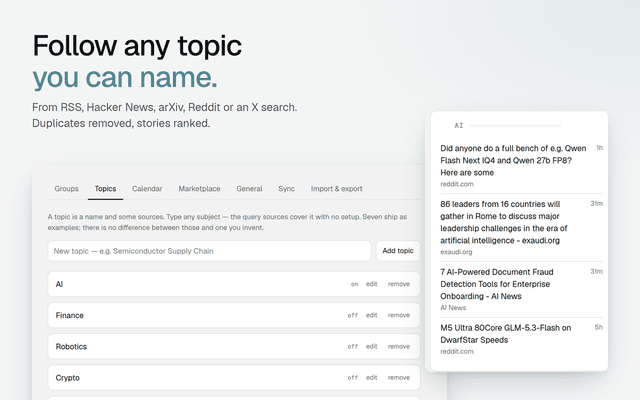Remove the AI topic
This screenshot has width=640, height=400.
(x=399, y=284)
